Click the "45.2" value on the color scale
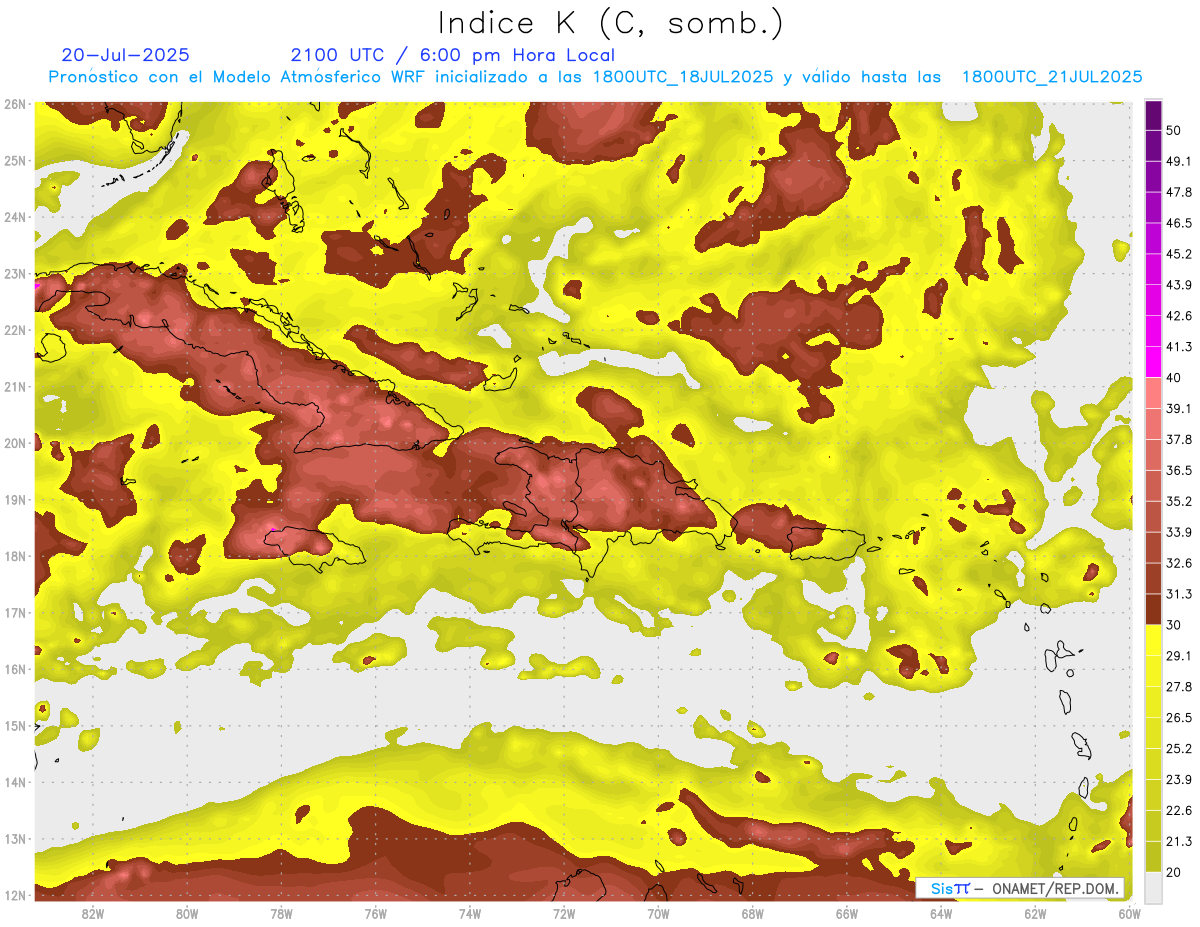This screenshot has height=927, width=1200. (1178, 254)
